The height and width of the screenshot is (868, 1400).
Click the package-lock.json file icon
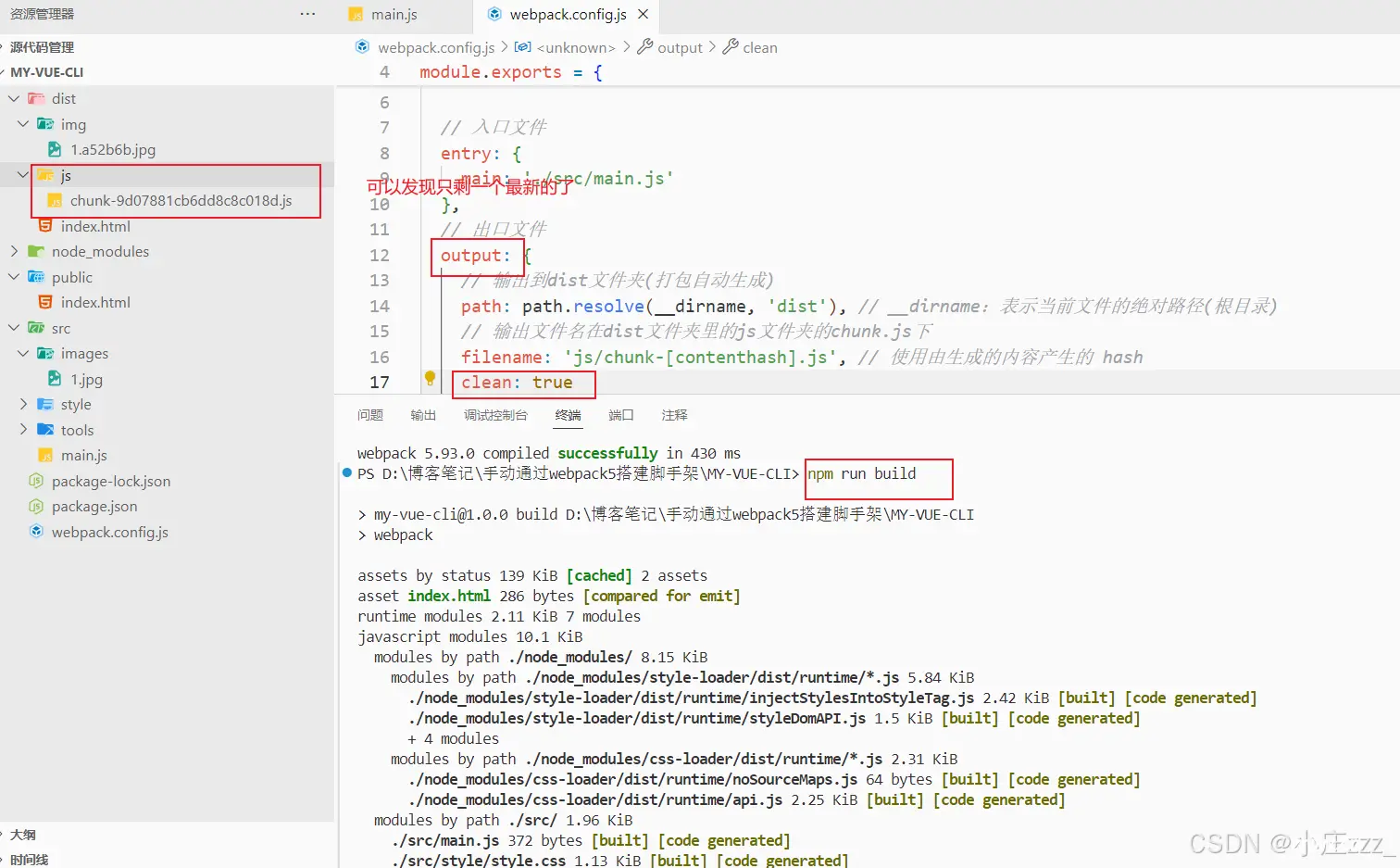tap(36, 481)
